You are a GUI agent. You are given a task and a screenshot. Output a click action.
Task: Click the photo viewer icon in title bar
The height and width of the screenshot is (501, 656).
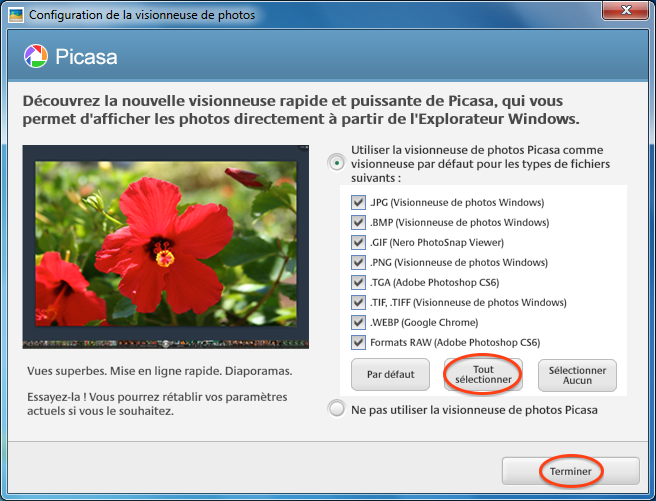(16, 15)
